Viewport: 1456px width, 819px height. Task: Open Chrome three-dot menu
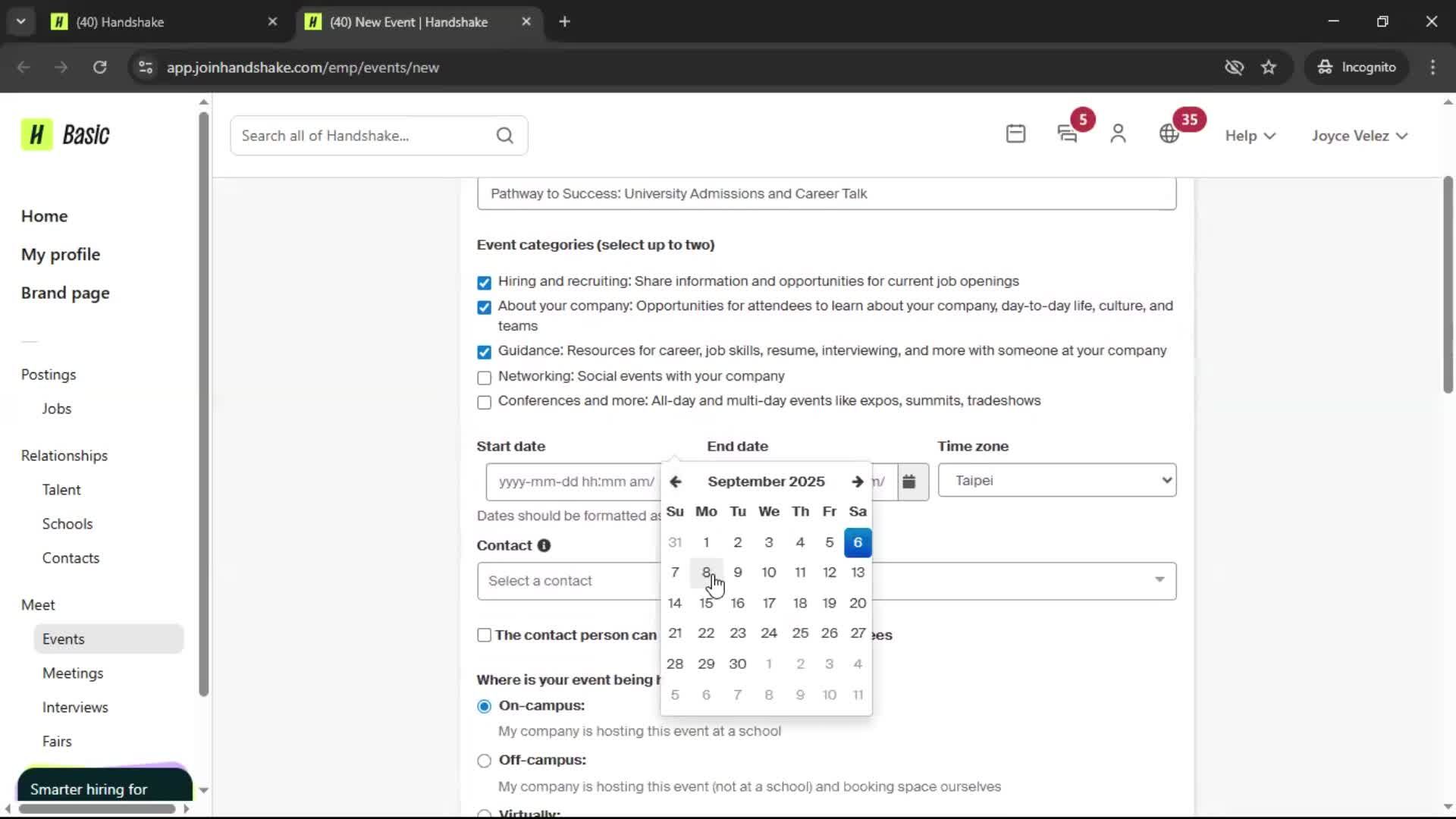1432,67
